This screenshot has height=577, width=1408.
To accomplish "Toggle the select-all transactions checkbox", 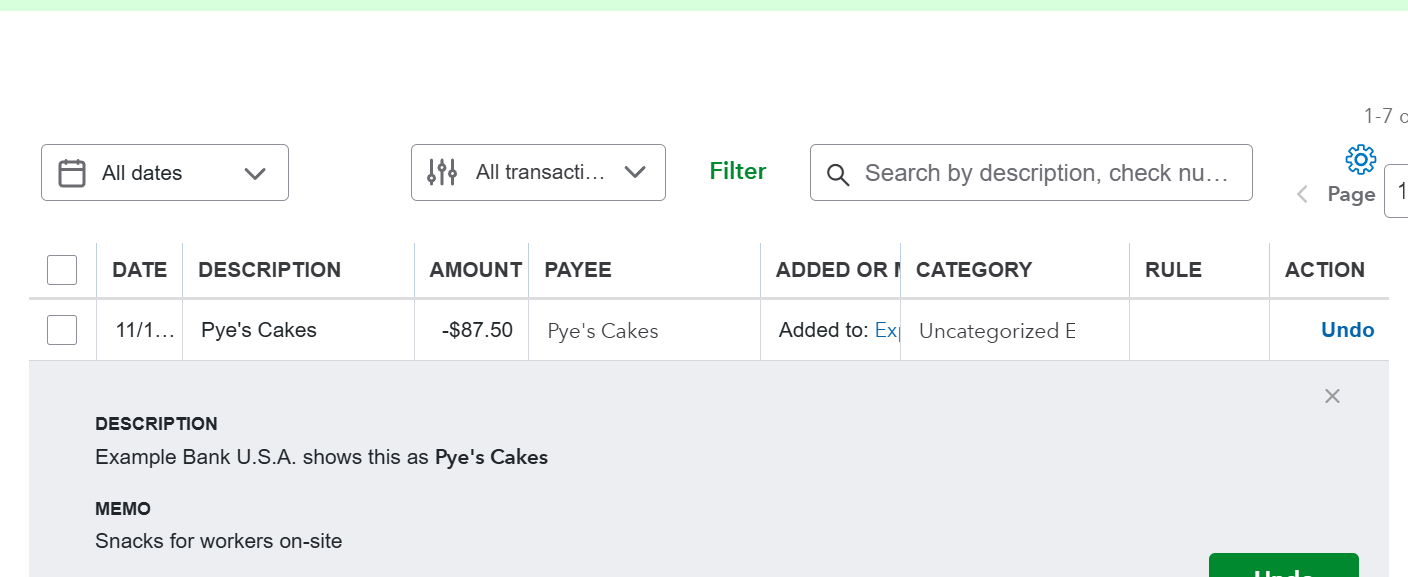I will 62,270.
